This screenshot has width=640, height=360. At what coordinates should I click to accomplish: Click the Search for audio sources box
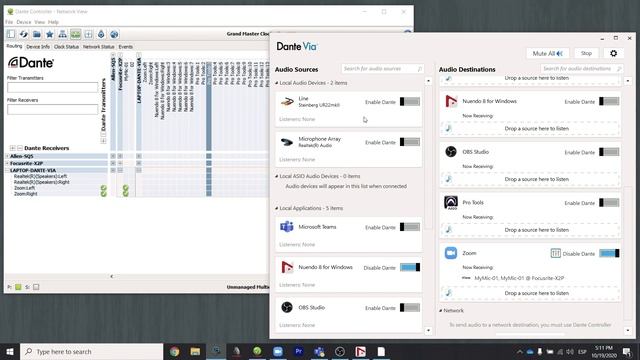pos(382,69)
